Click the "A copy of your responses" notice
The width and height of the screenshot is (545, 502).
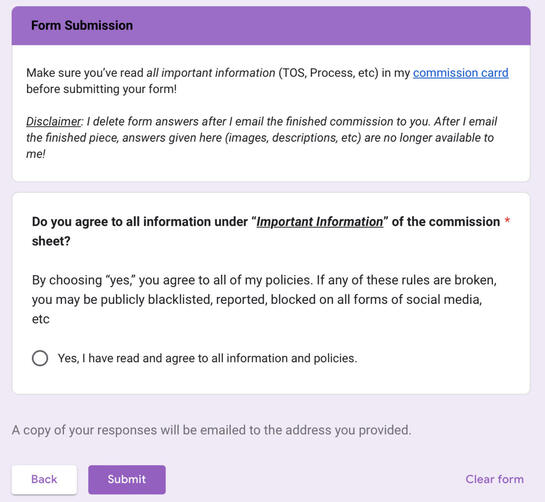pos(211,430)
